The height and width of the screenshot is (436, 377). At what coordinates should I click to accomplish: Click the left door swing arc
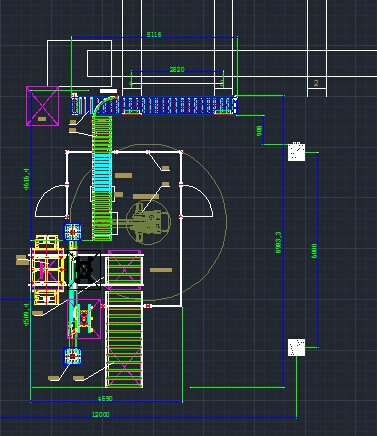(x=51, y=201)
